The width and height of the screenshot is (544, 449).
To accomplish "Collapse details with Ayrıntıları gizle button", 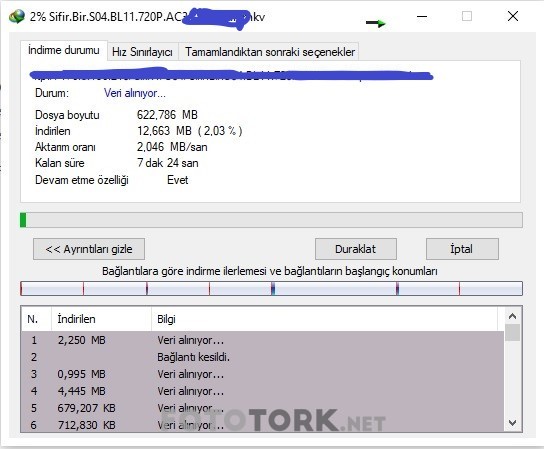I will tap(89, 249).
